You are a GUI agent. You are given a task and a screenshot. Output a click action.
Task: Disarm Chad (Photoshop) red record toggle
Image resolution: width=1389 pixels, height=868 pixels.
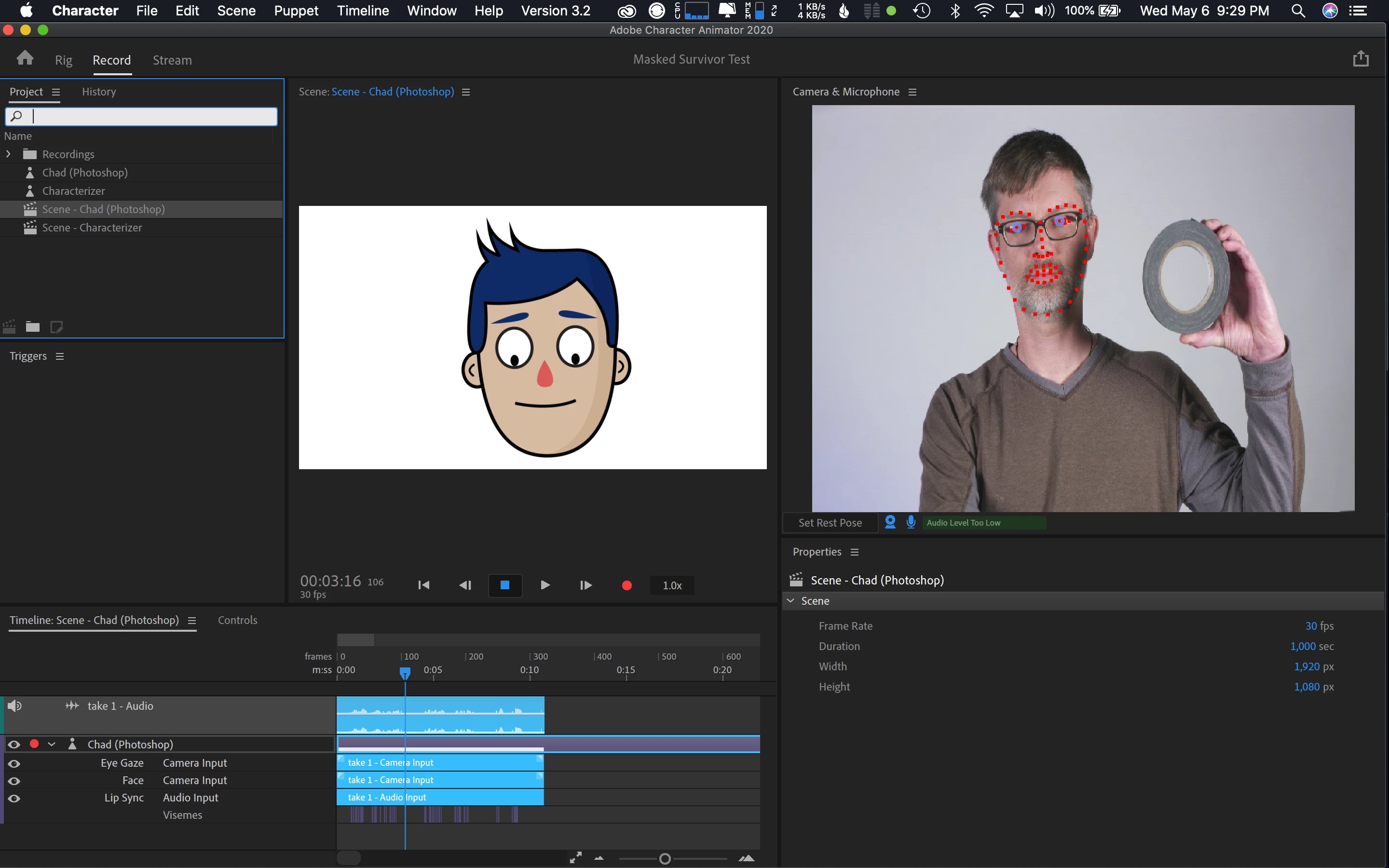pyautogui.click(x=34, y=744)
